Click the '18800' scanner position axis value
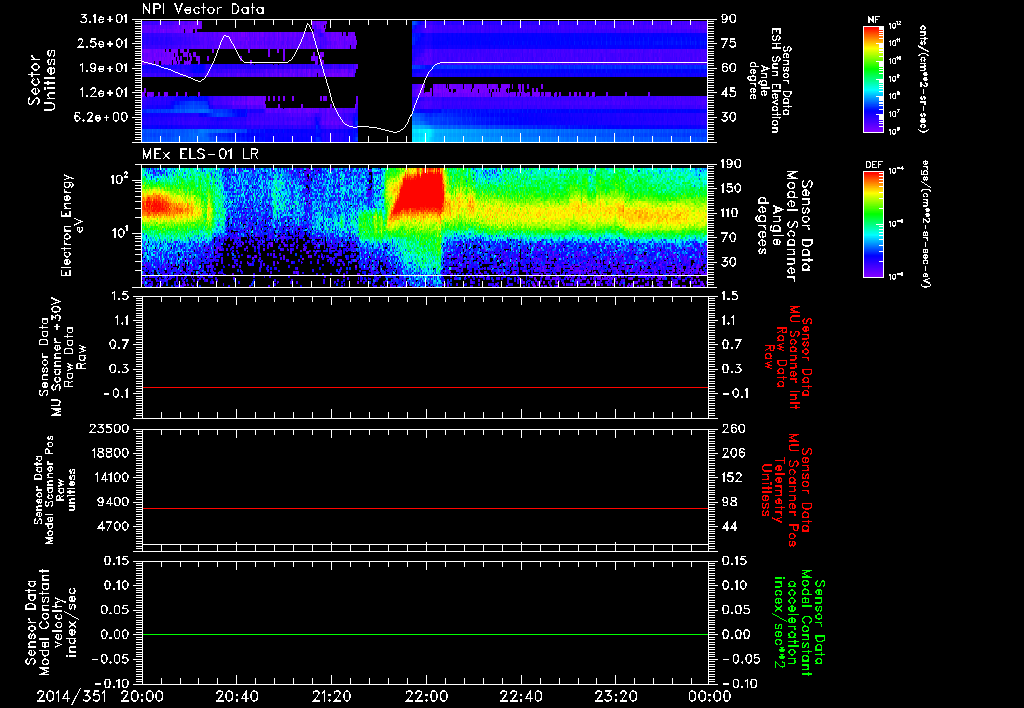The width and height of the screenshot is (1024, 708). 111,453
